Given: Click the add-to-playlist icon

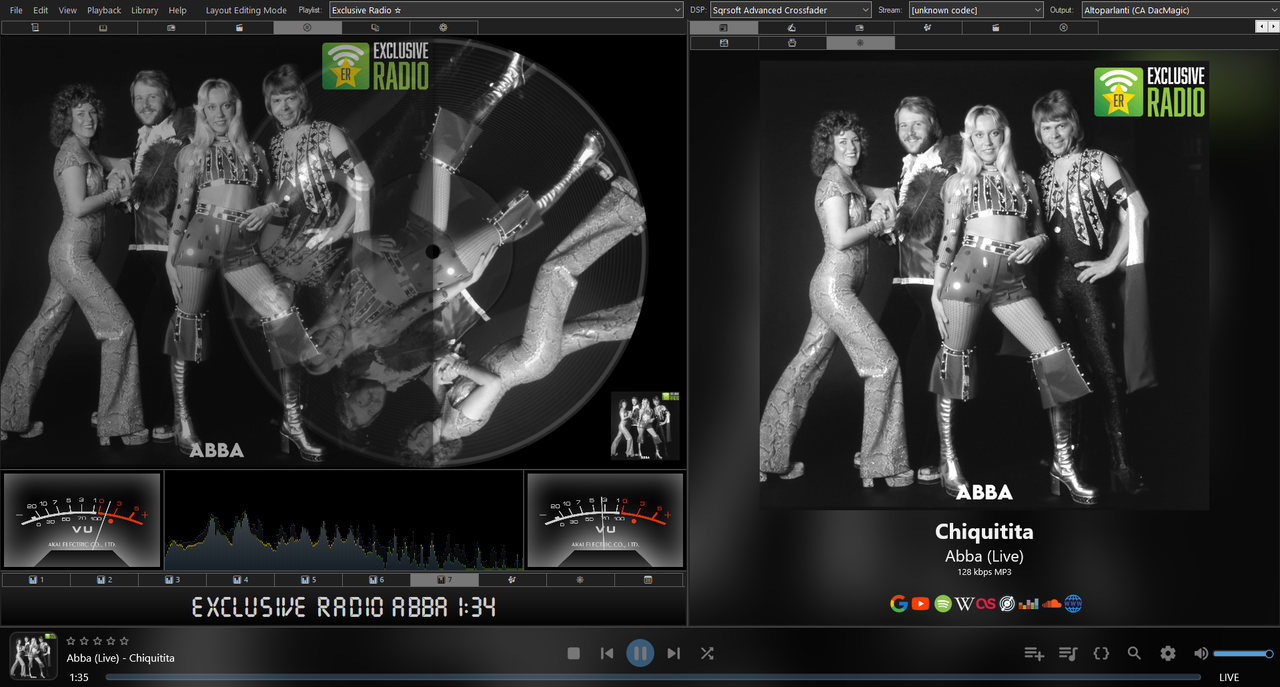Looking at the screenshot, I should pyautogui.click(x=1034, y=653).
